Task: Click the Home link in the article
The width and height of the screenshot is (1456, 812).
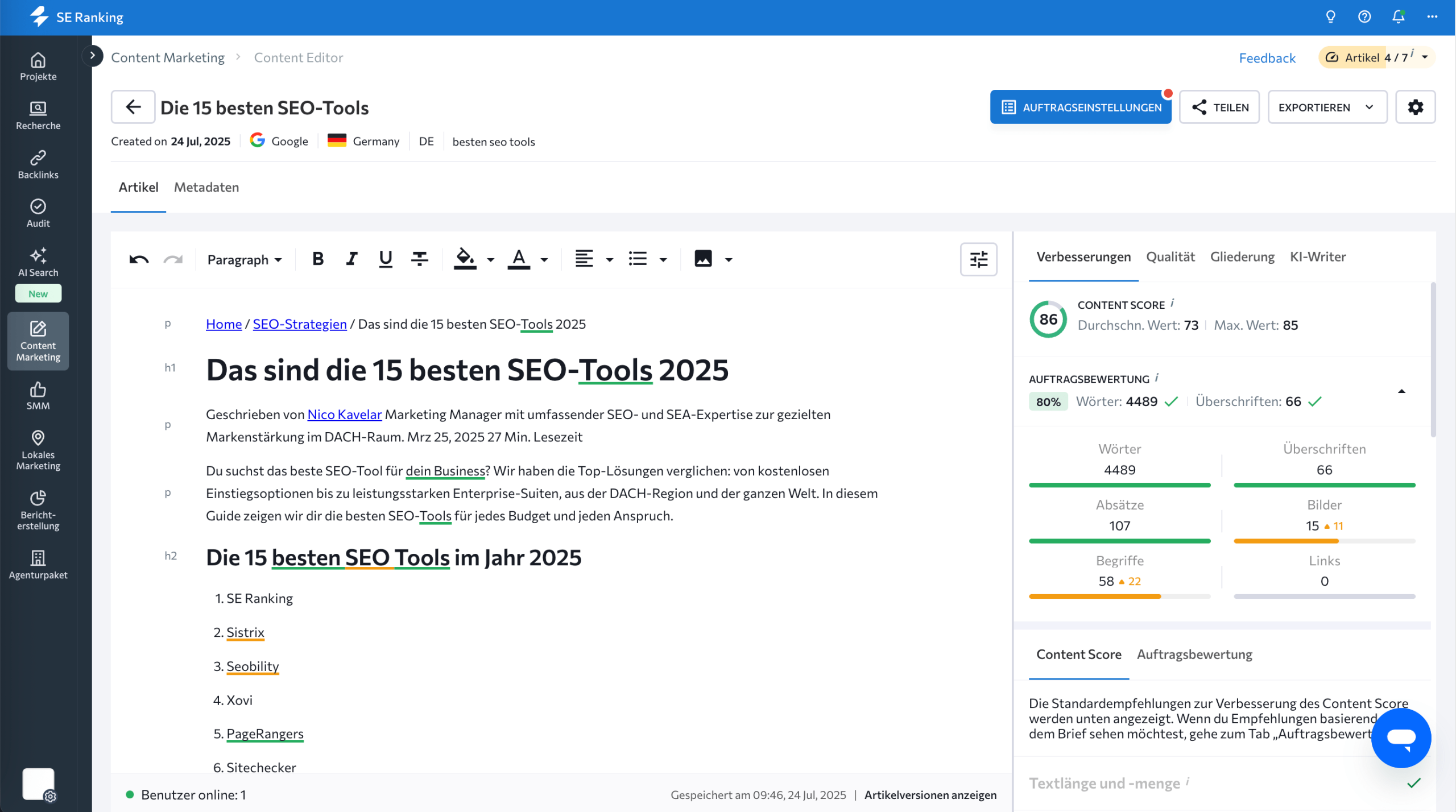Action: click(224, 324)
